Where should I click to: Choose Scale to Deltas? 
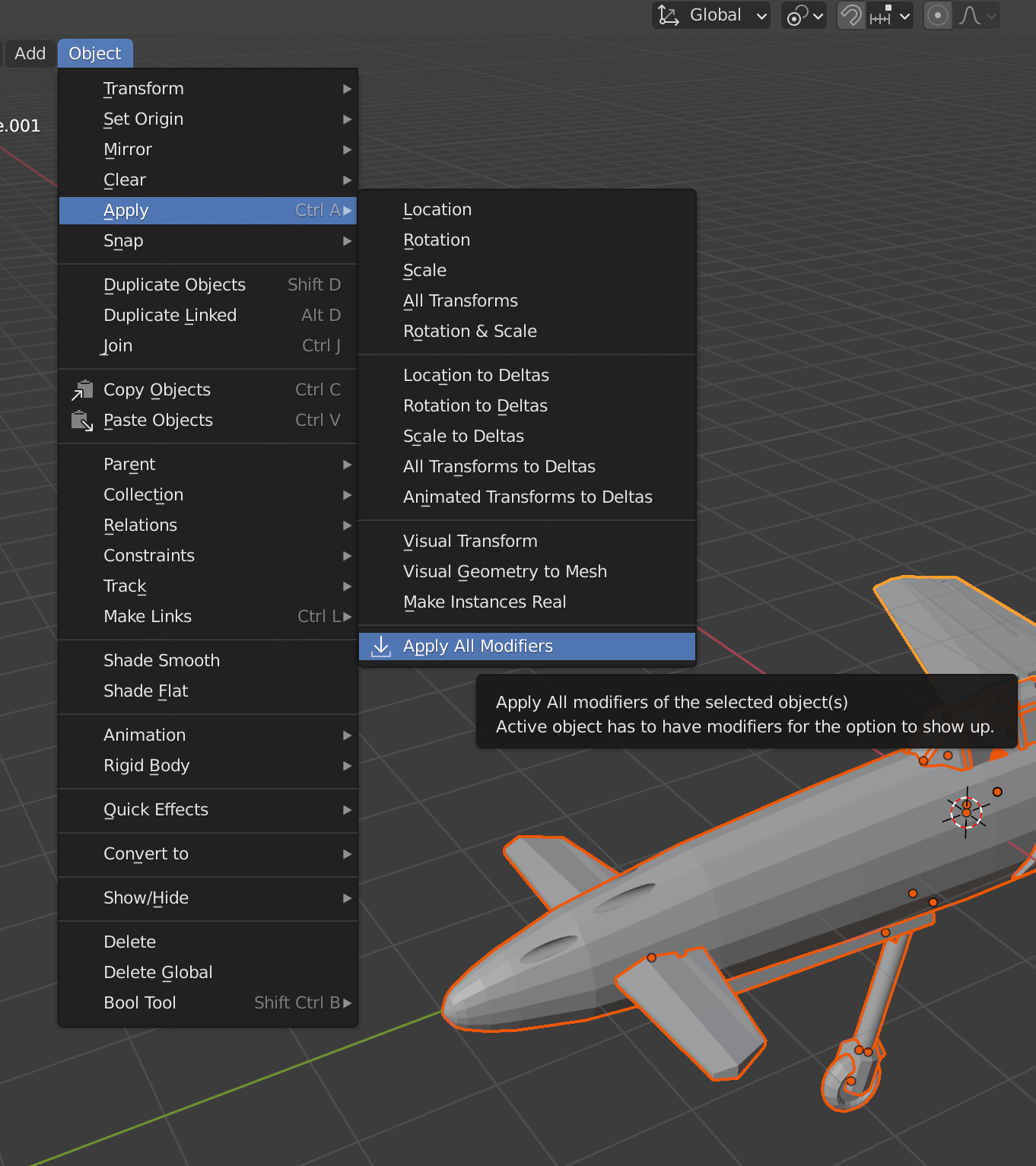point(527,437)
